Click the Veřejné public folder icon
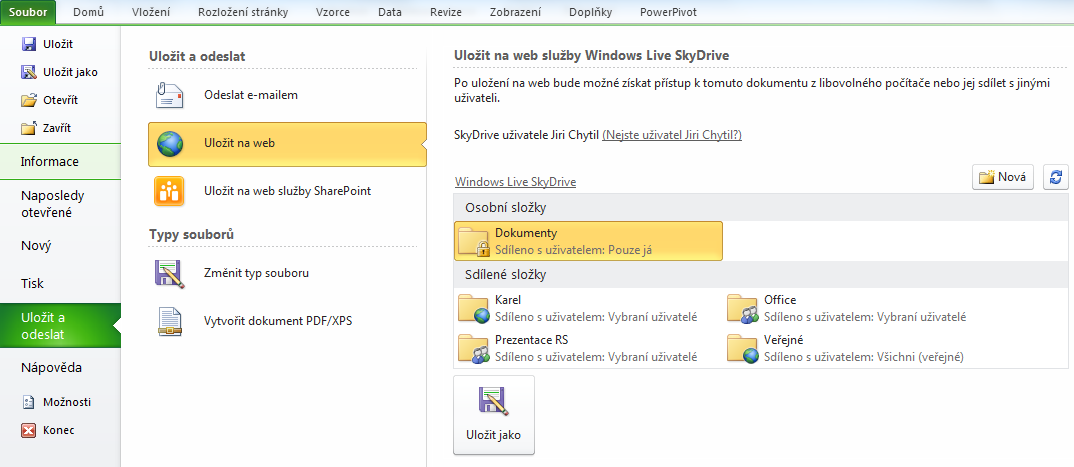Screen dimensions: 1074x467 click(743, 348)
